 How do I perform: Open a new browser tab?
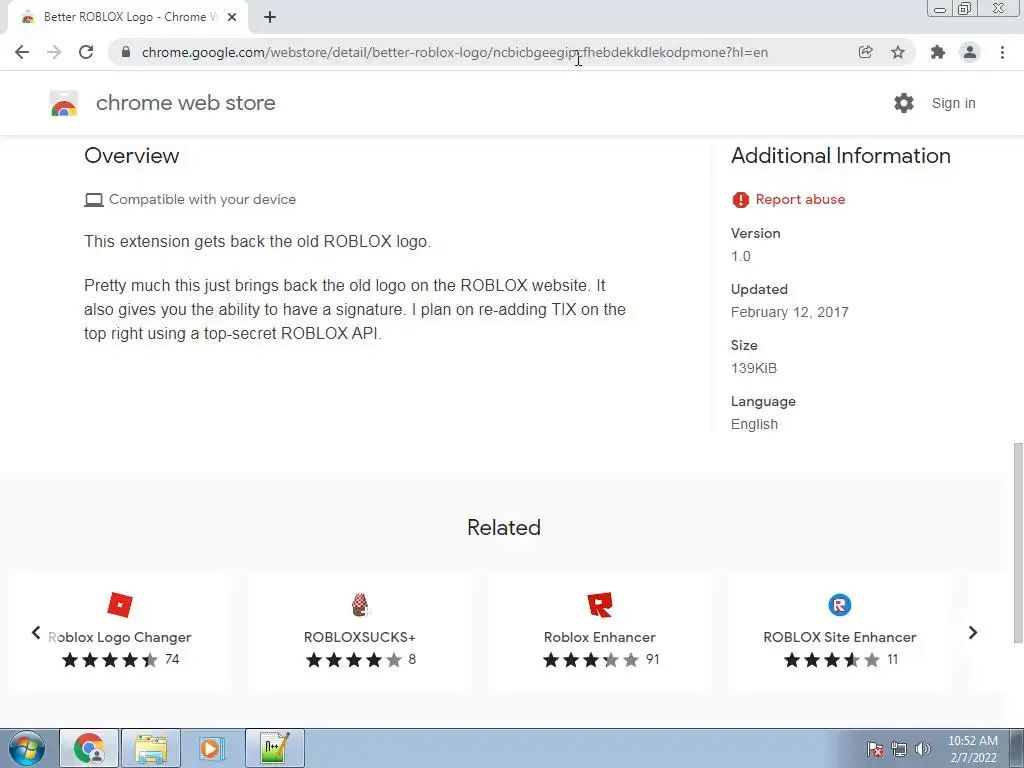click(x=270, y=17)
